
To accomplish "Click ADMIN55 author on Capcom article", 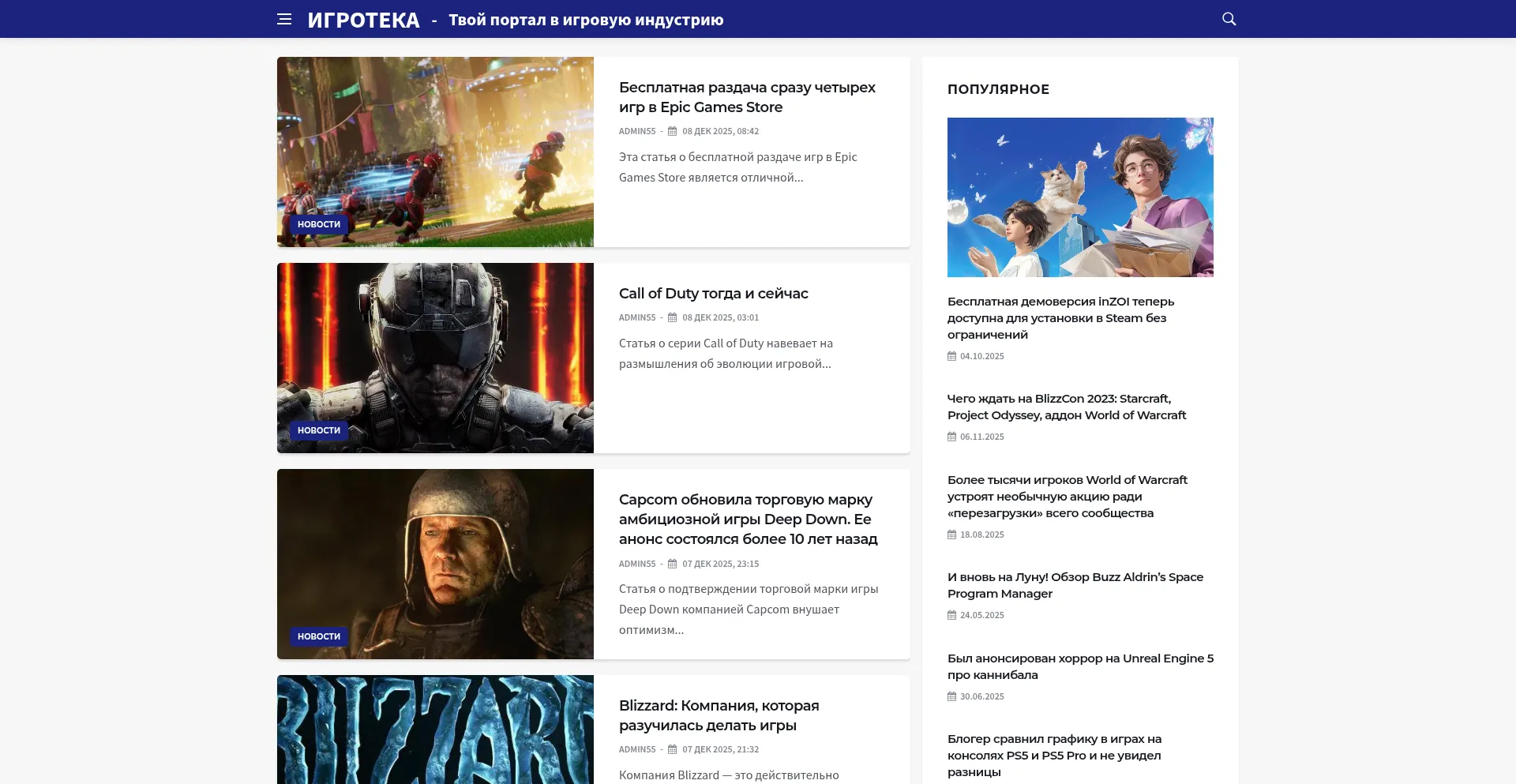I will pos(637,564).
